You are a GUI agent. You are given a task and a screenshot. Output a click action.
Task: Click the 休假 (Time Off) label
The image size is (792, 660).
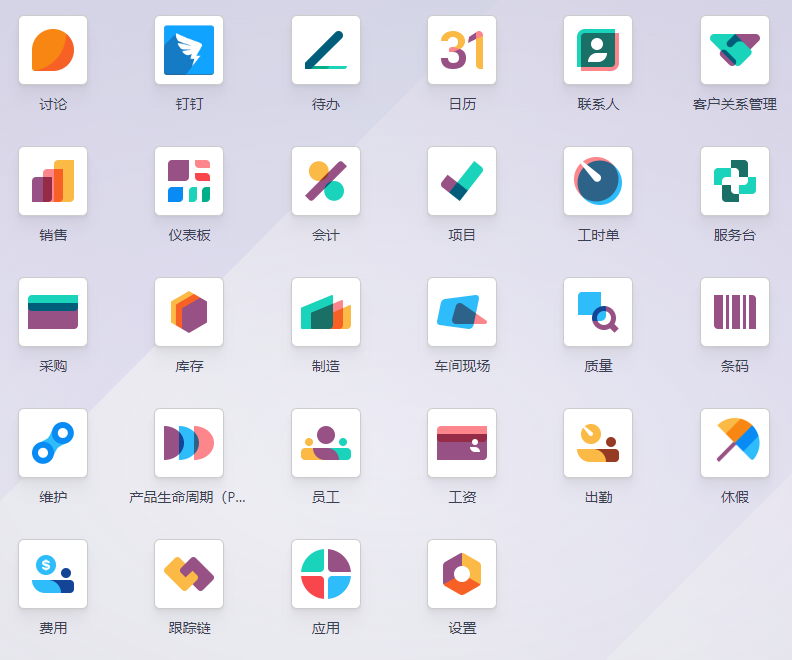click(x=735, y=497)
